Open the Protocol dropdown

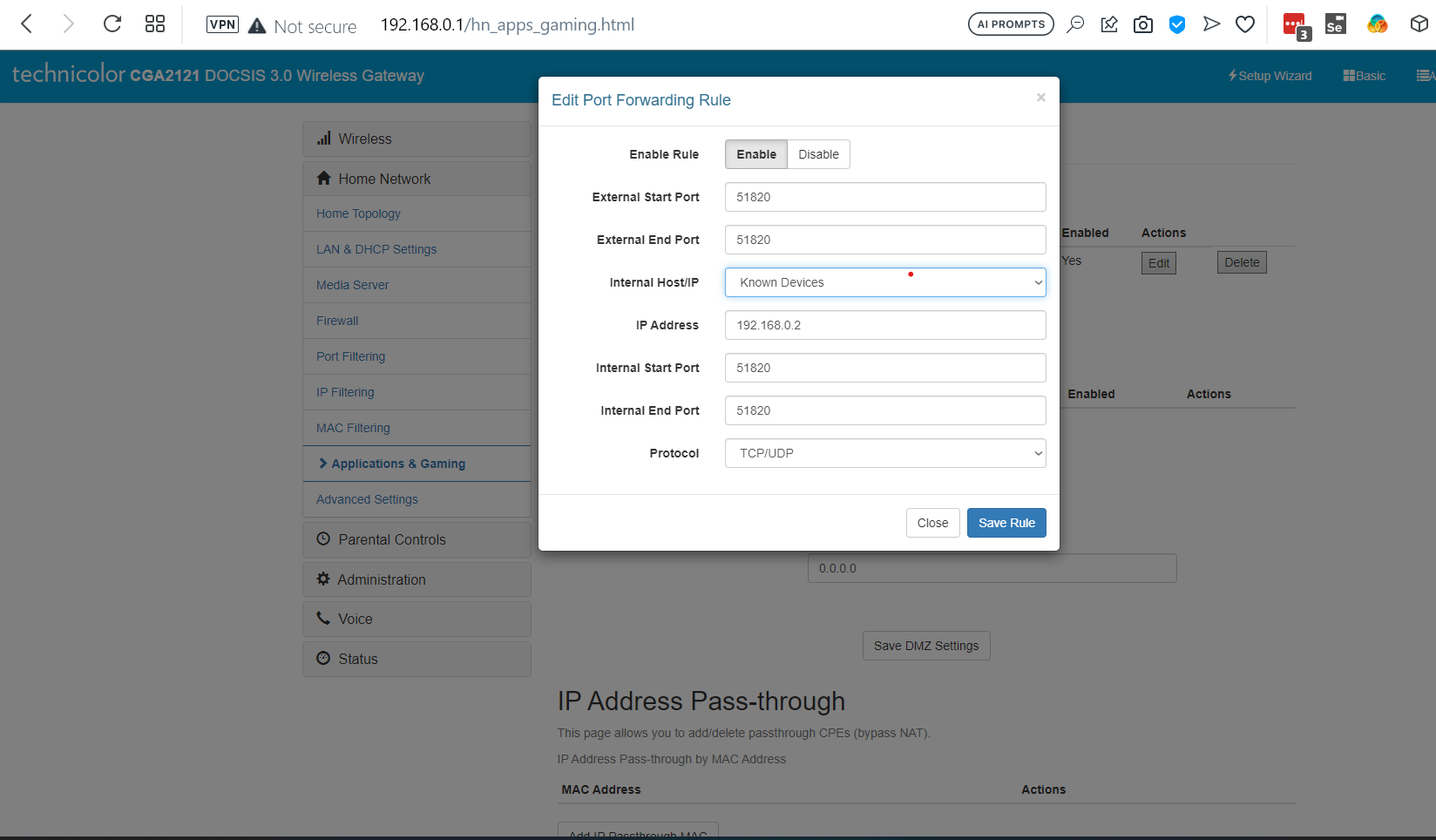click(884, 453)
